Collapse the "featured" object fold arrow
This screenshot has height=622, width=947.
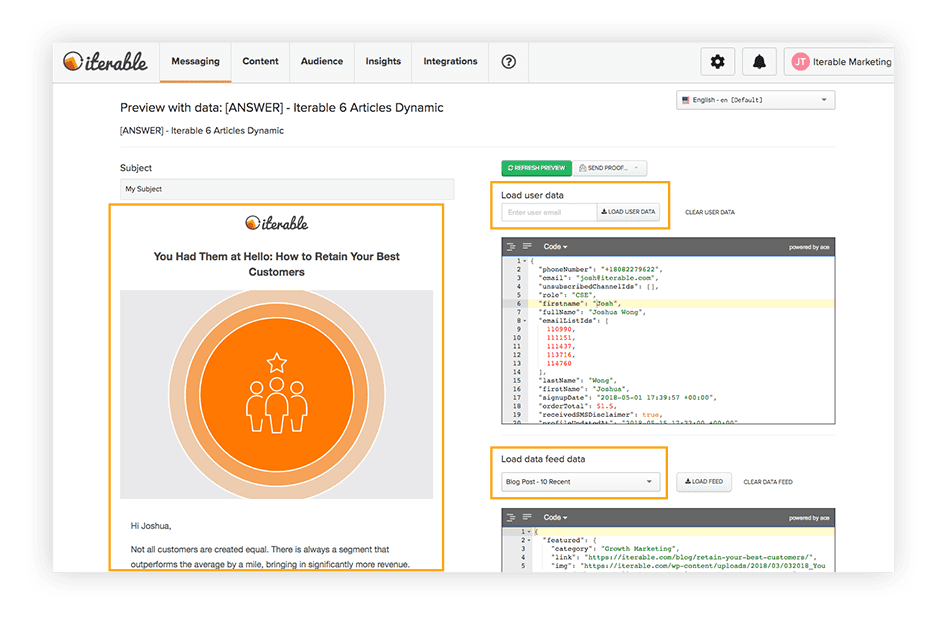click(529, 540)
